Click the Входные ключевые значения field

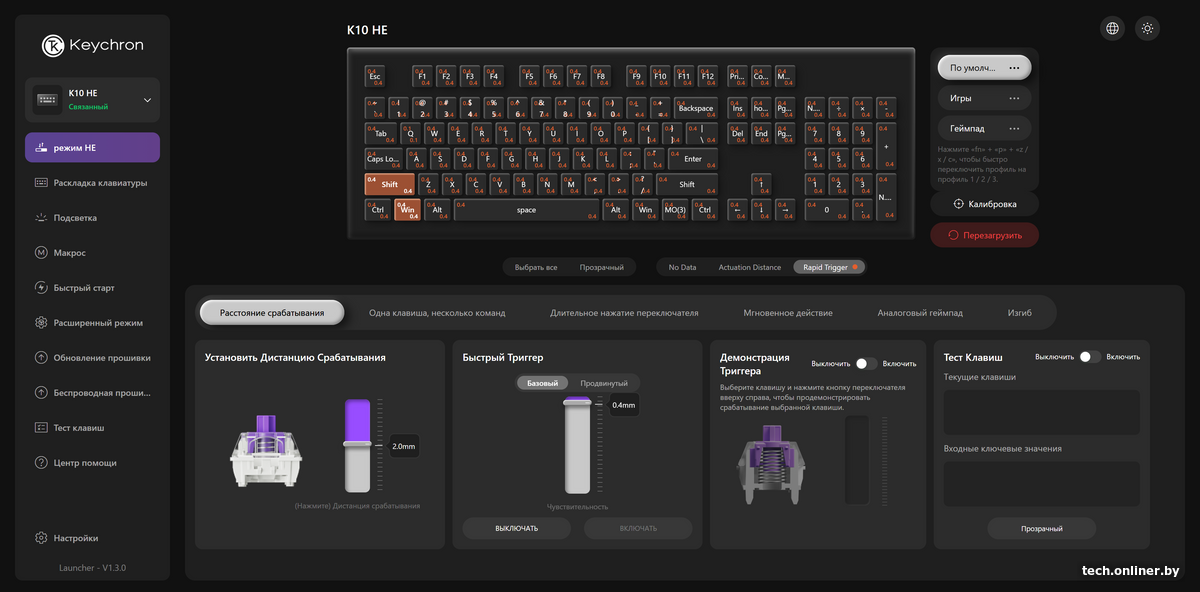pyautogui.click(x=1042, y=483)
